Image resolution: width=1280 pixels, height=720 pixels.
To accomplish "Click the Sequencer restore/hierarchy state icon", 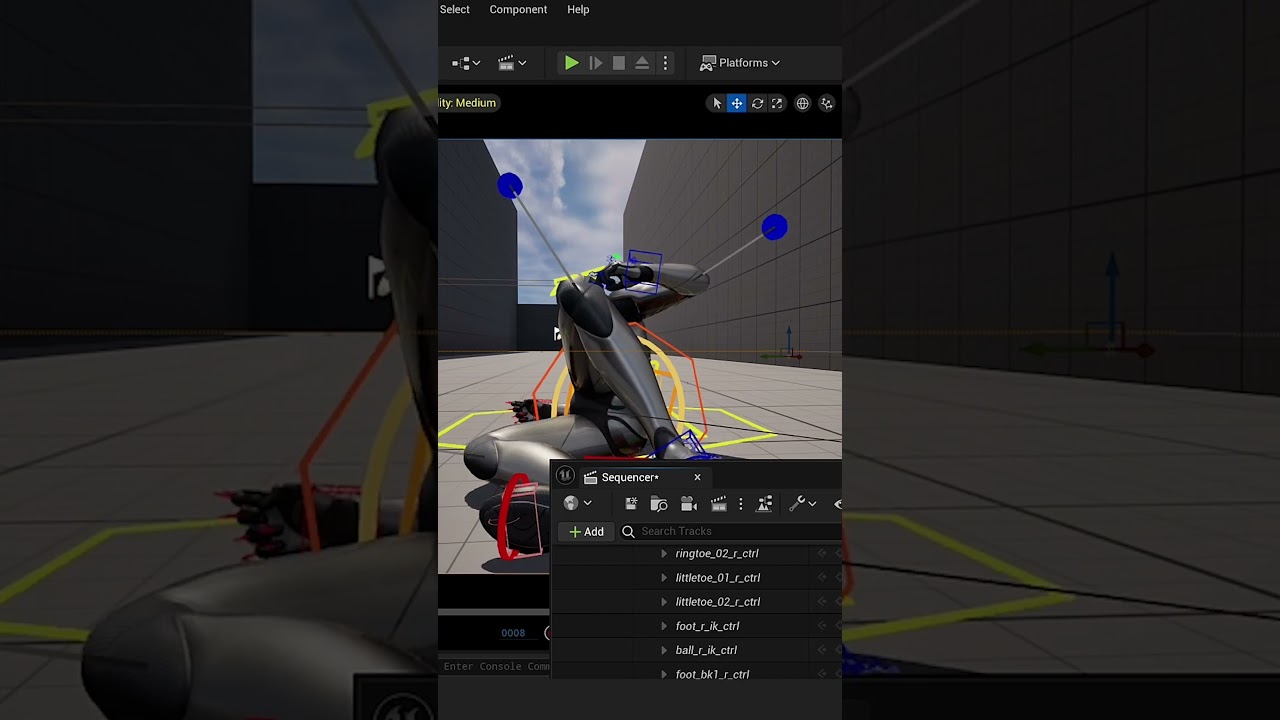I will click(x=765, y=504).
